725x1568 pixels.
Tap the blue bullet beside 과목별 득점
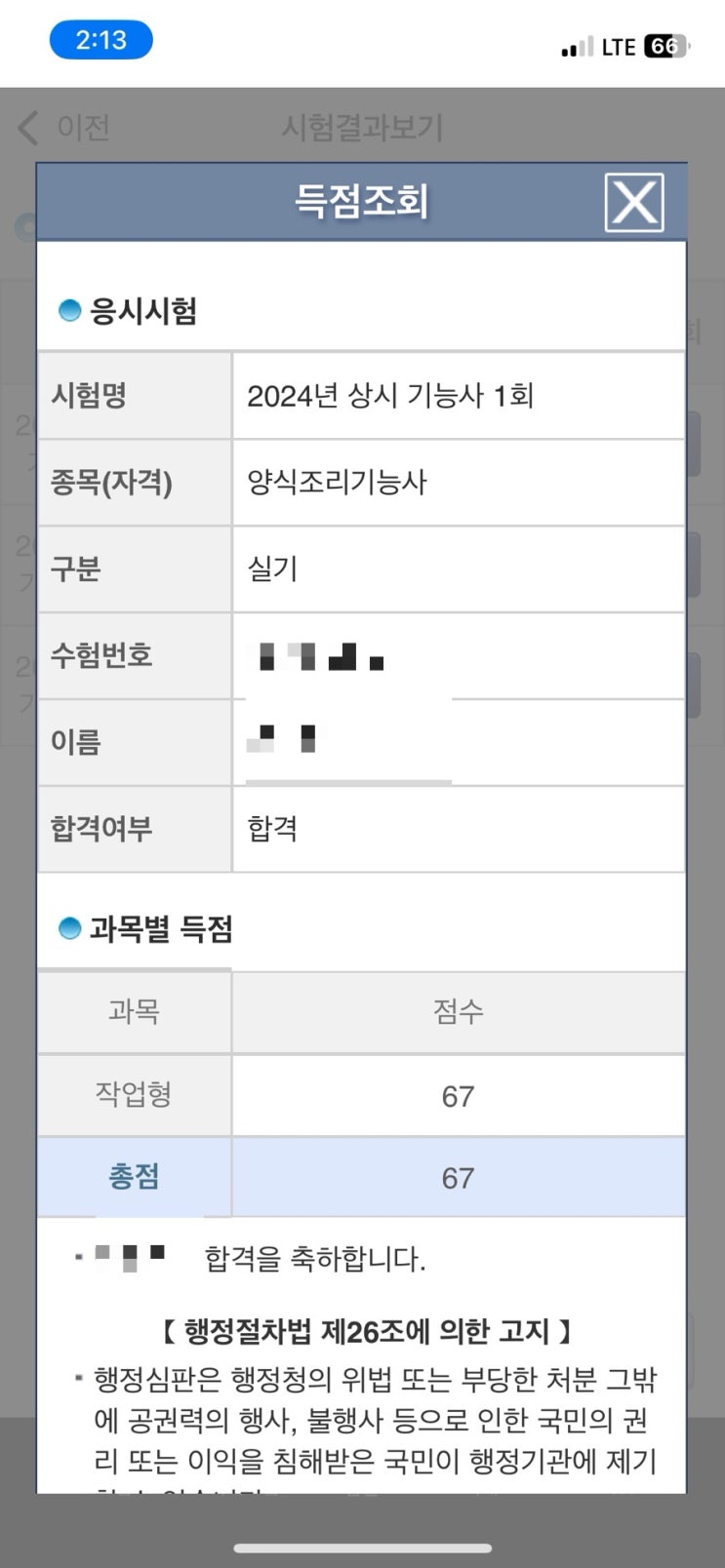69,929
